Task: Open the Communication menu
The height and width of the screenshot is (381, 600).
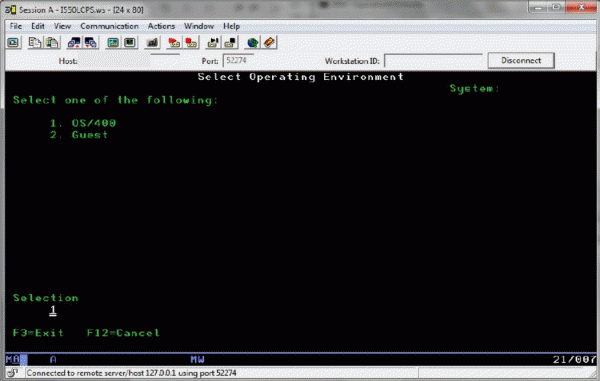Action: tap(109, 26)
